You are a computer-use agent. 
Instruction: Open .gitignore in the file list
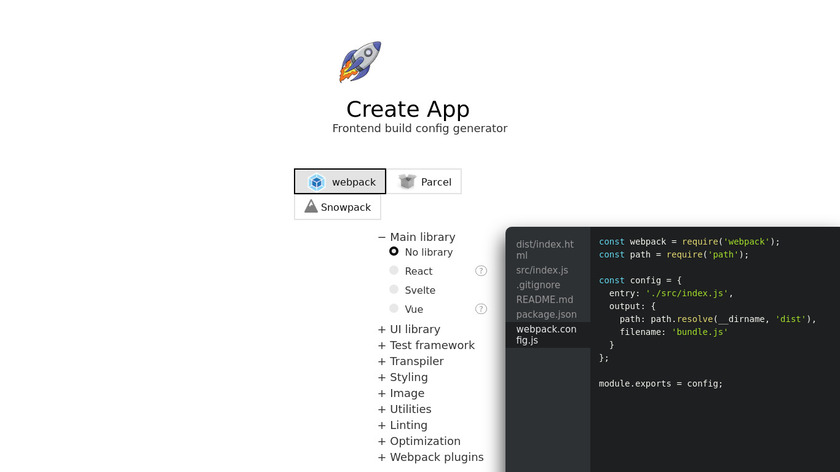548,285
